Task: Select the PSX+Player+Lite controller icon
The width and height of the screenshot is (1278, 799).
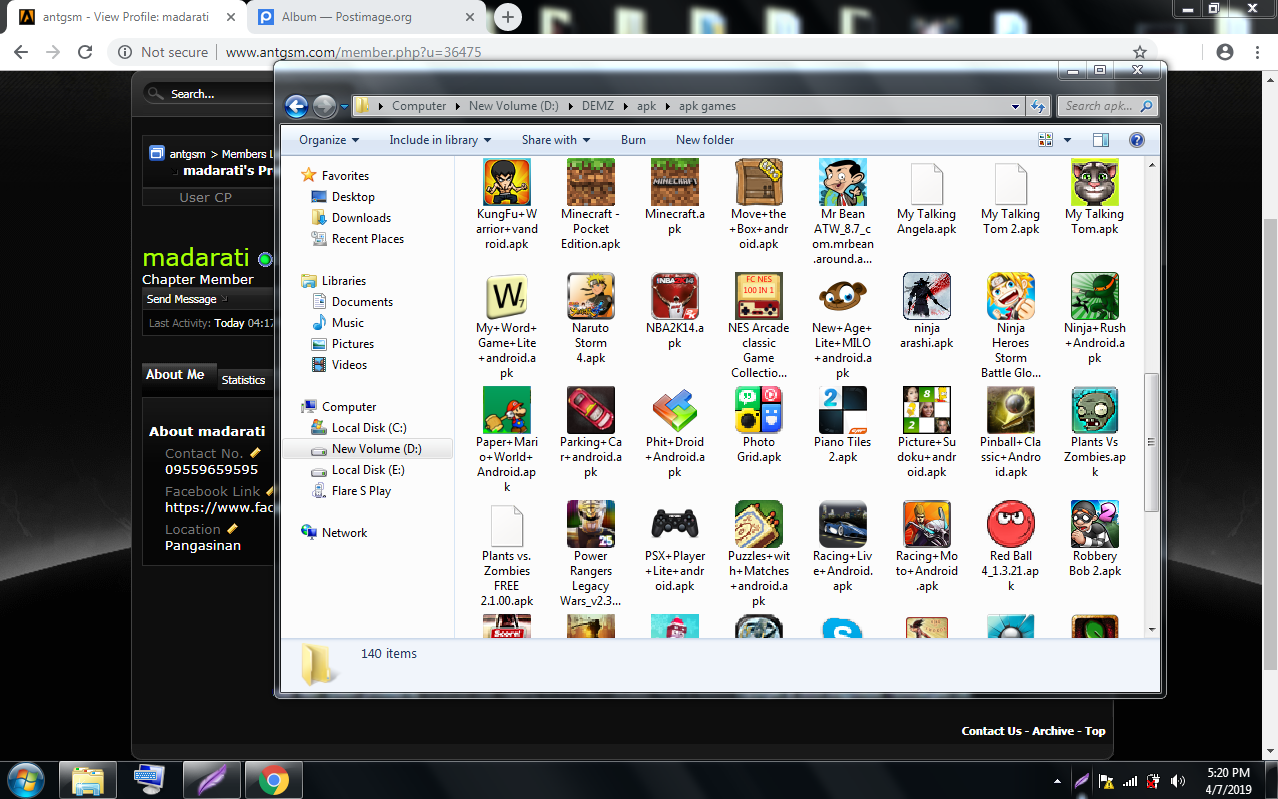Action: coord(675,524)
